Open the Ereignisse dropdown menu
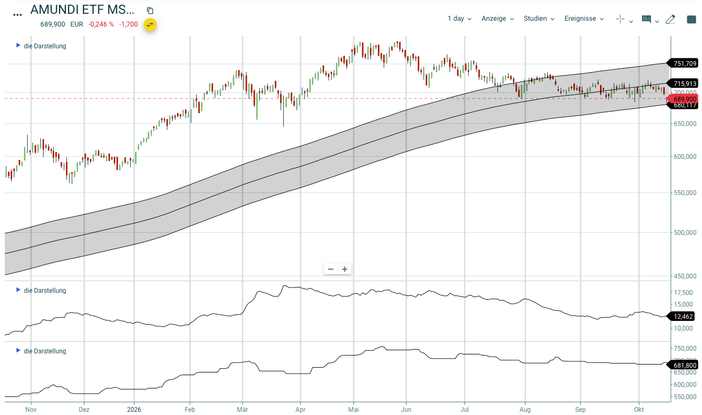The image size is (702, 415). [584, 18]
